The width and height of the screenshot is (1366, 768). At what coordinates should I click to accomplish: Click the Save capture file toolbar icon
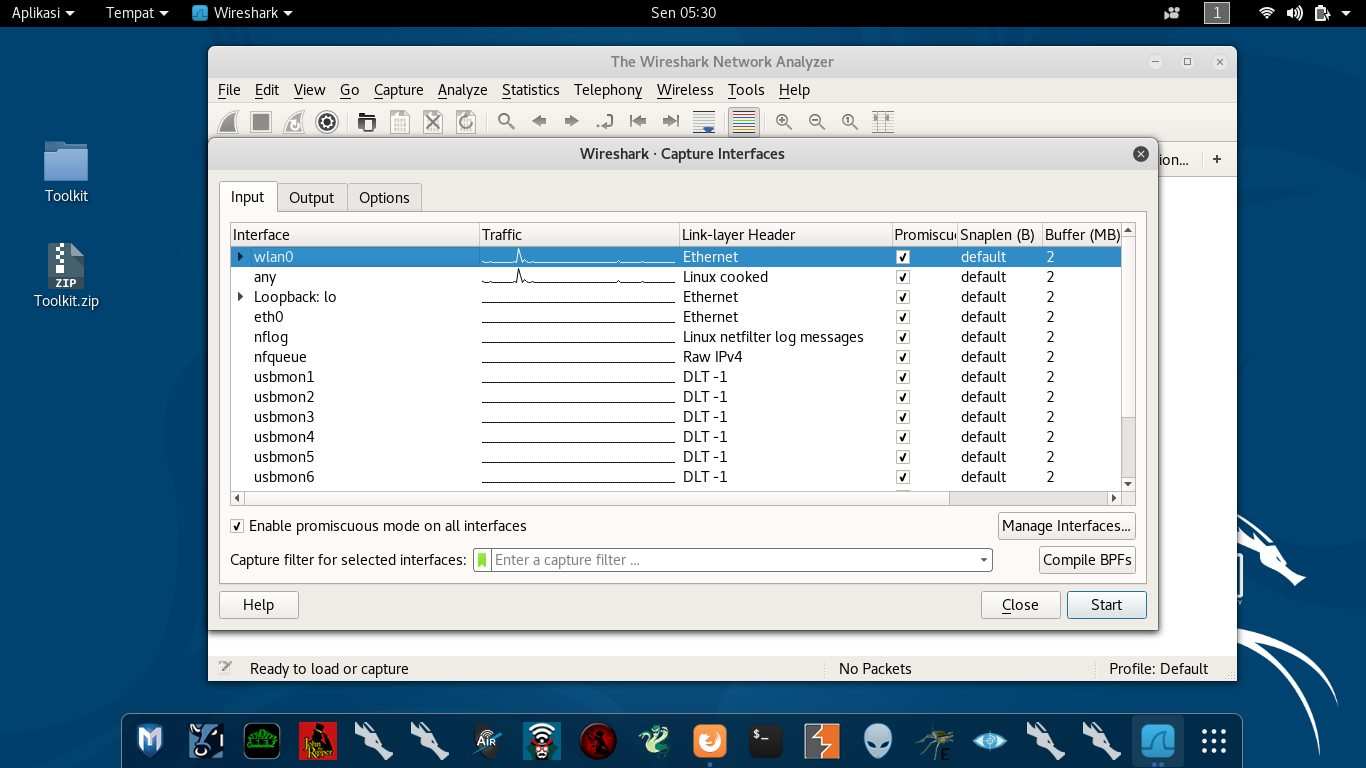point(400,122)
